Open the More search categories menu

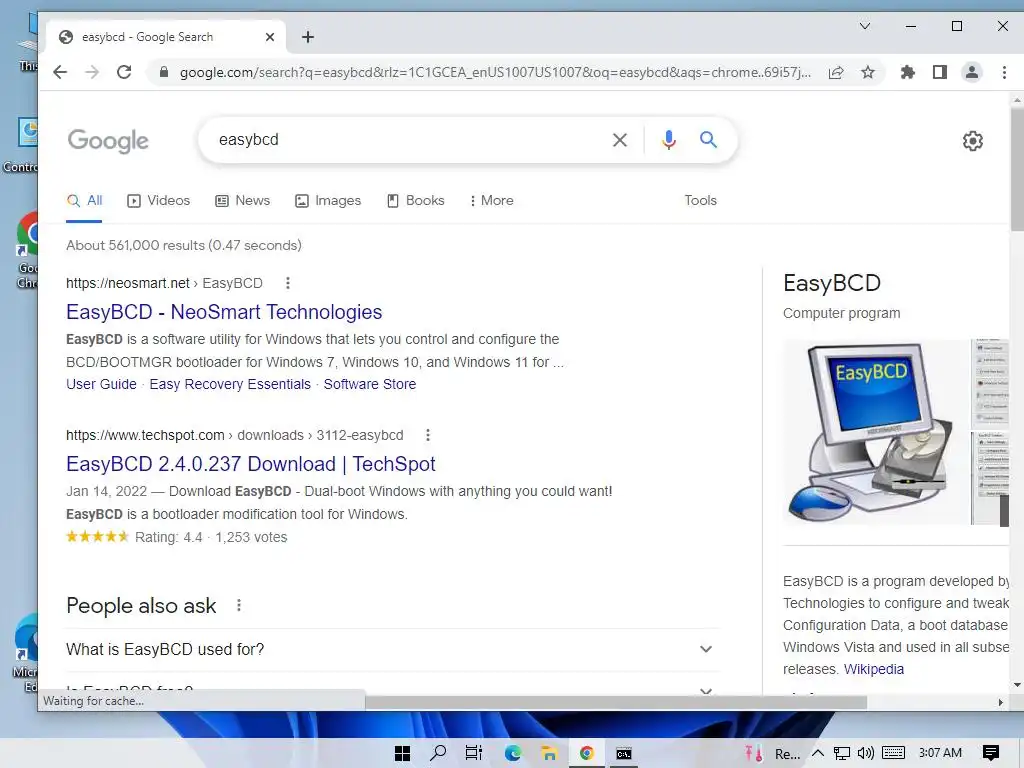point(491,200)
